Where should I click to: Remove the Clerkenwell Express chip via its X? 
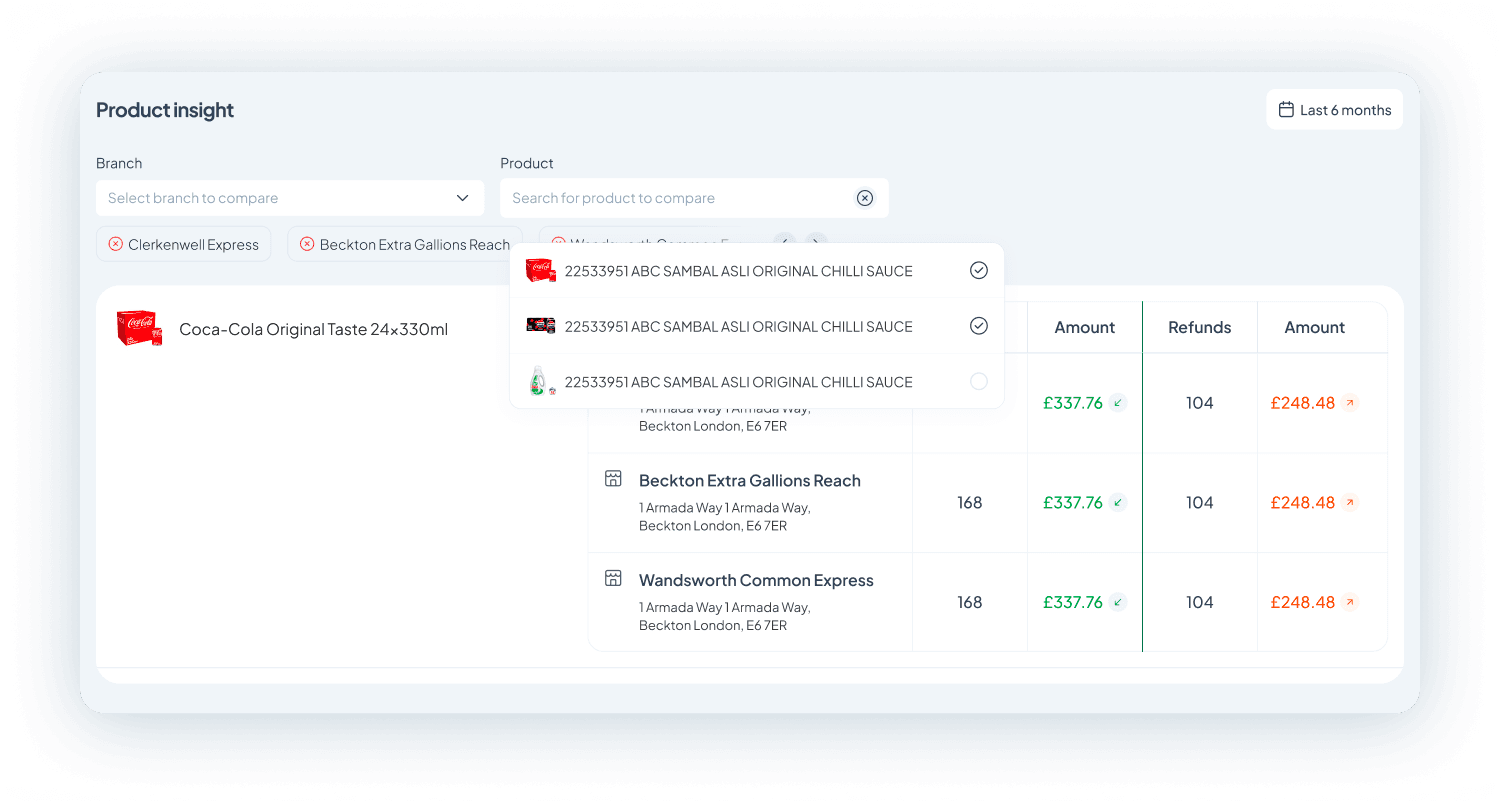point(115,244)
